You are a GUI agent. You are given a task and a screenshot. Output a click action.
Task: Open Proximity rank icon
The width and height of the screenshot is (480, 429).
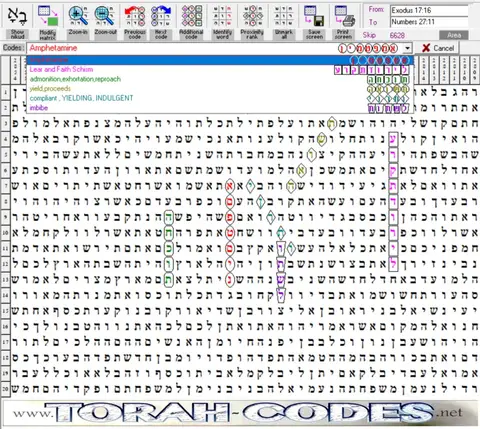(x=253, y=16)
